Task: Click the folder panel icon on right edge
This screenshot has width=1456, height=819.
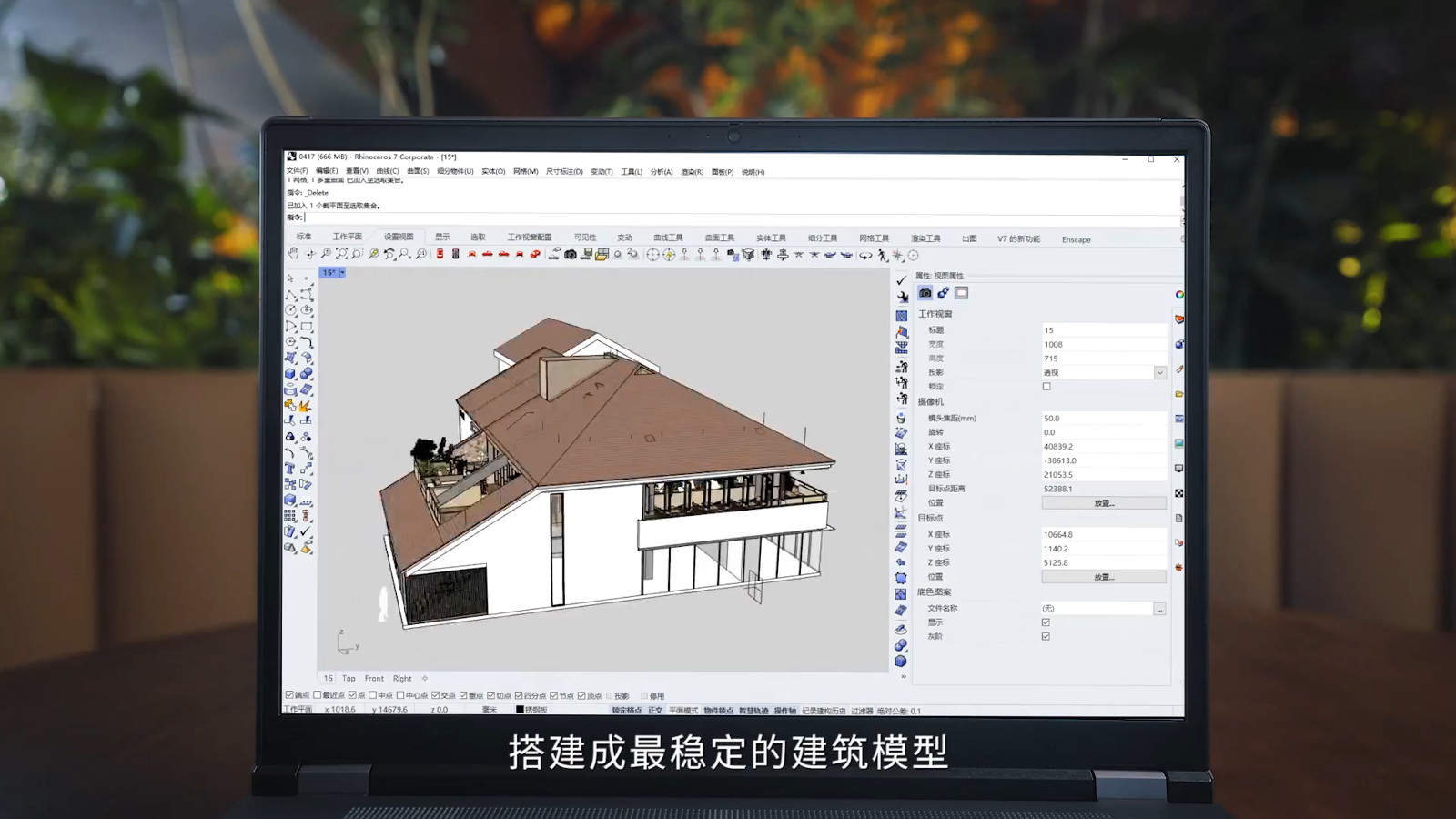Action: coord(1179,394)
